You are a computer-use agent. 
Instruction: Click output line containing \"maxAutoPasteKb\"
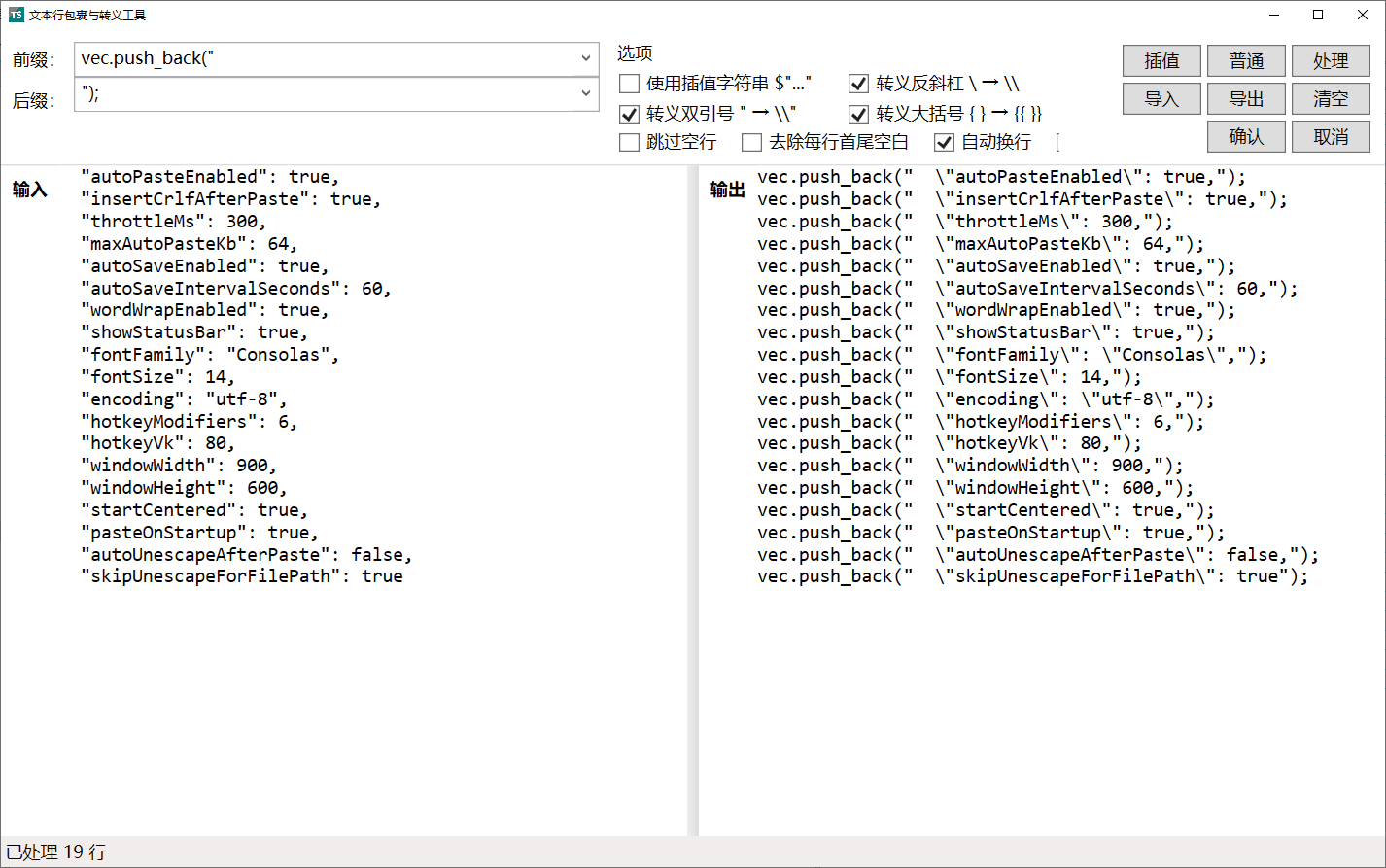point(981,244)
